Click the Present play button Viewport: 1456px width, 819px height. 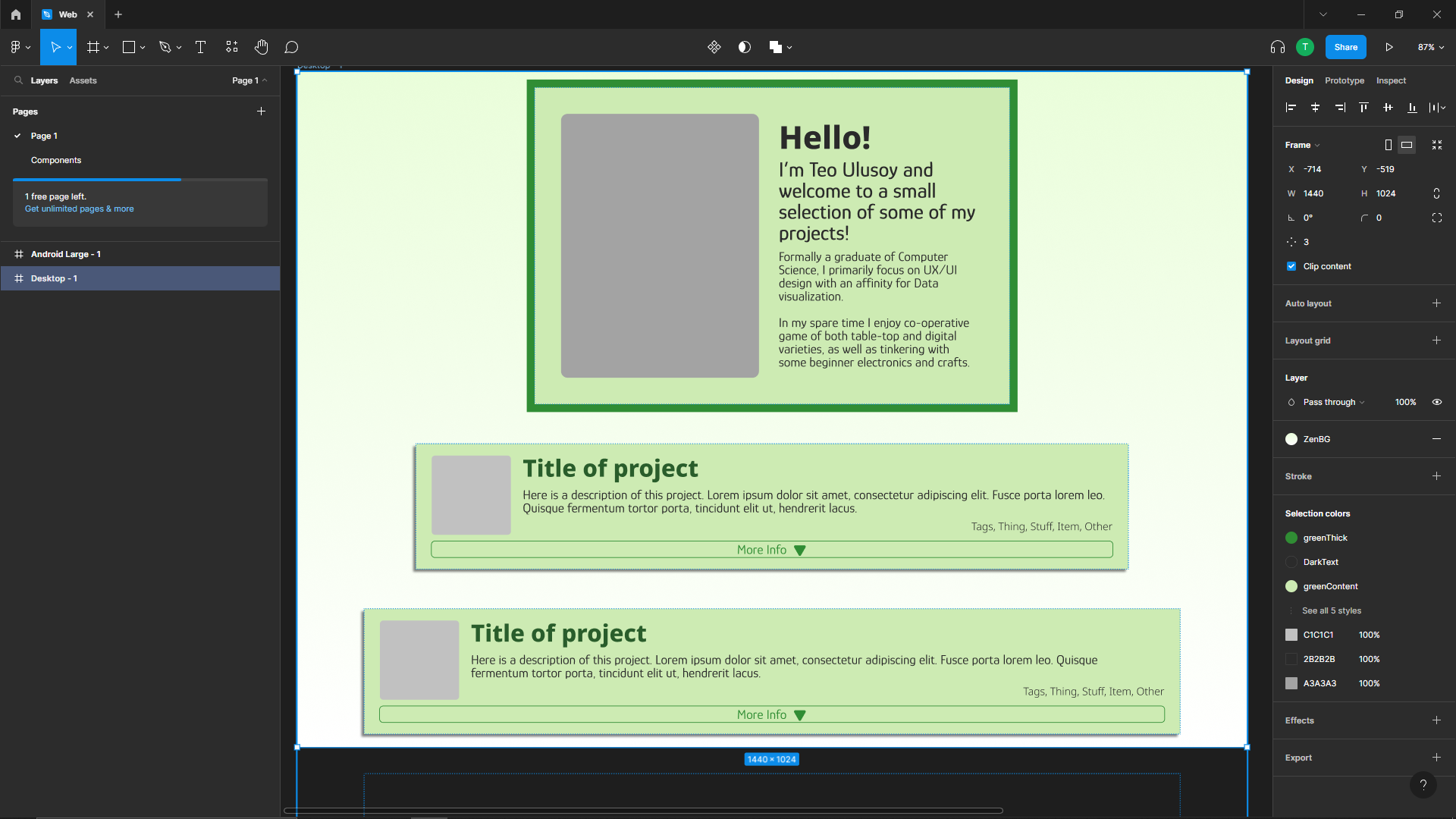(x=1389, y=47)
